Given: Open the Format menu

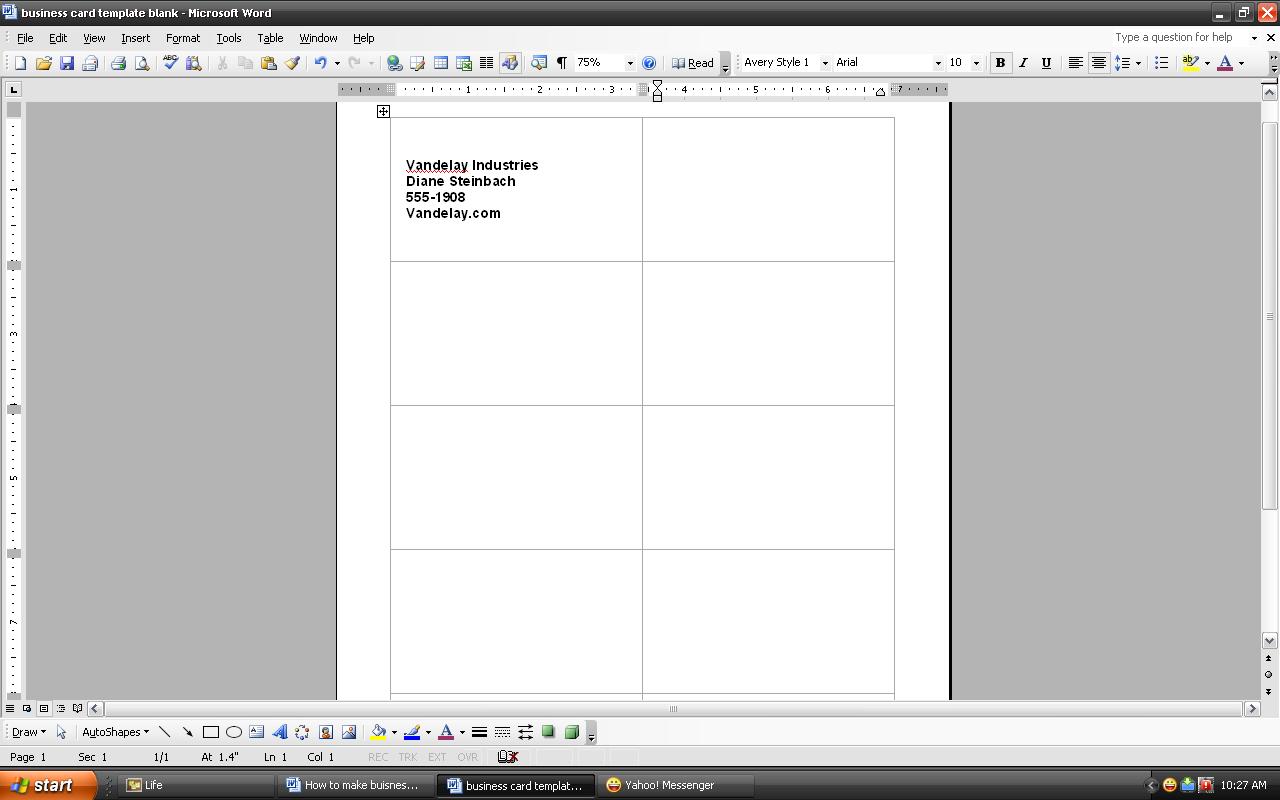Looking at the screenshot, I should pyautogui.click(x=183, y=38).
